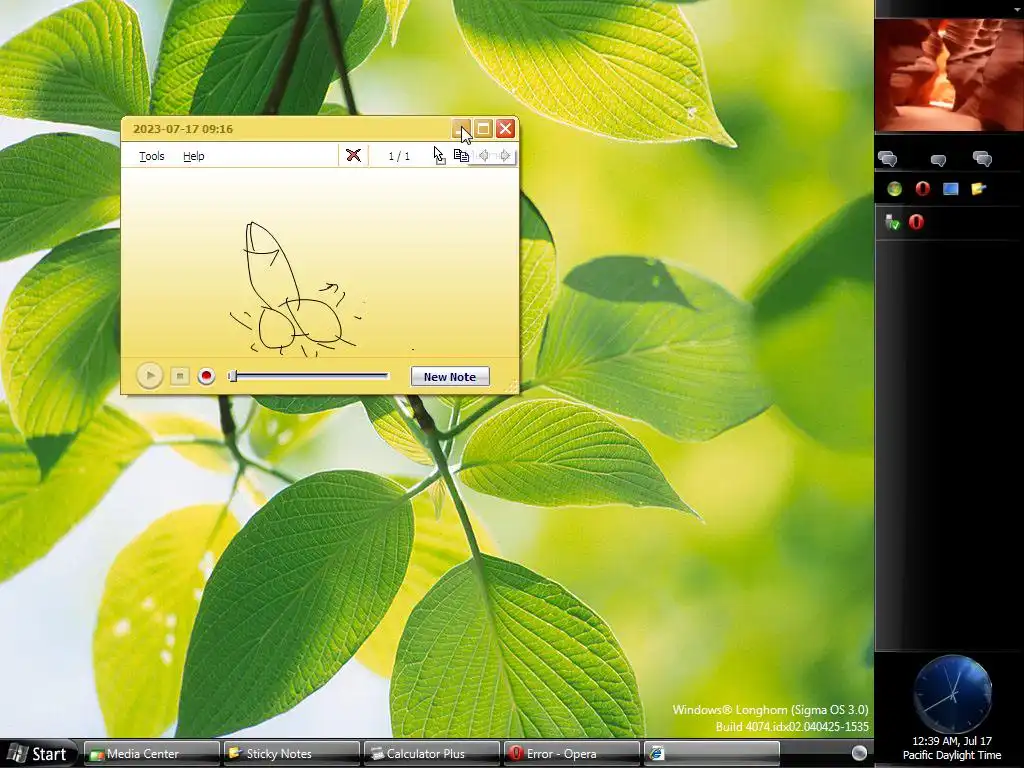The height and width of the screenshot is (768, 1024).
Task: Switch to Media Center taskbar button
Action: (152, 754)
